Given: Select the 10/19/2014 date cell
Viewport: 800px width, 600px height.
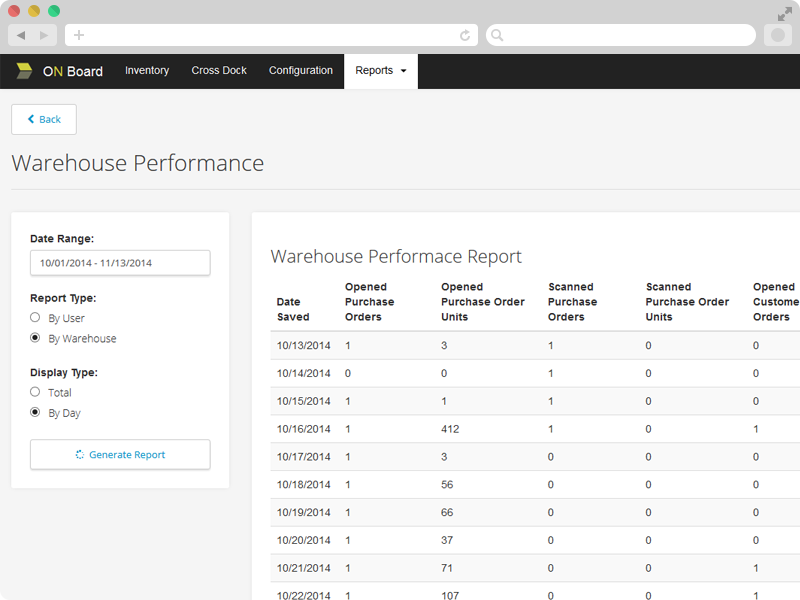Looking at the screenshot, I should [x=304, y=512].
